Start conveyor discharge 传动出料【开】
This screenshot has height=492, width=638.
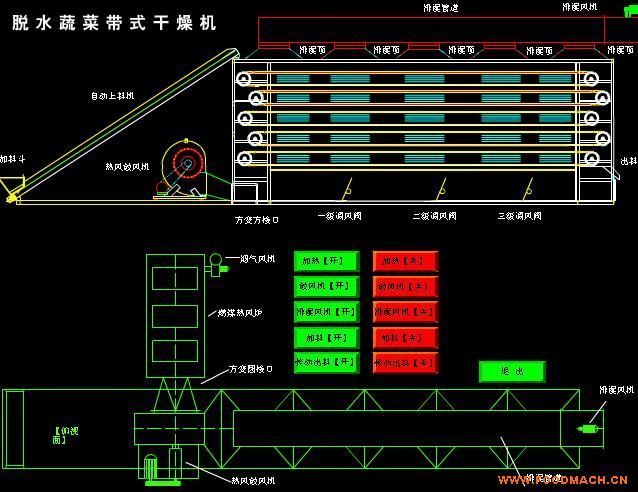326,362
